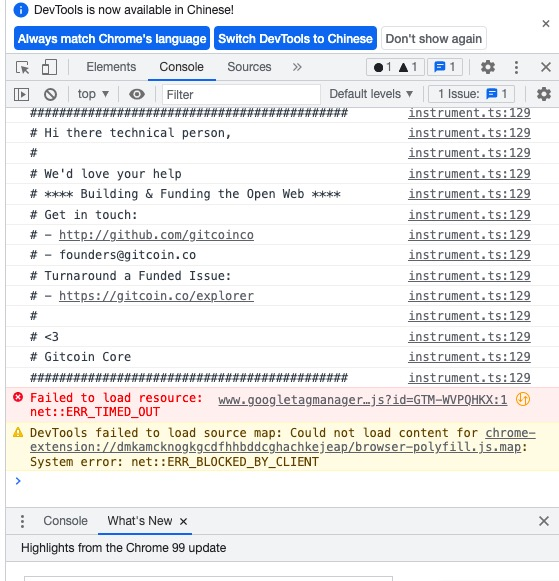Image resolution: width=559 pixels, height=581 pixels.
Task: Click Switch DevTools to Chinese button
Action: (x=295, y=38)
